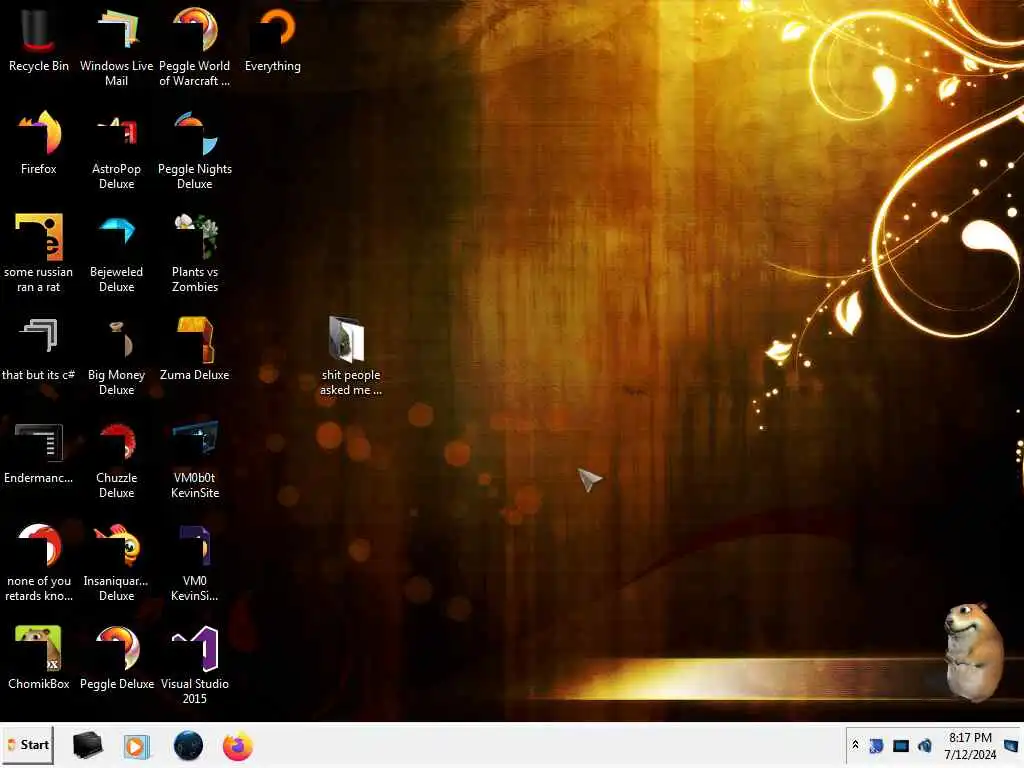The image size is (1024, 768).
Task: Open the Visual Studio 2015 shortcut
Action: click(195, 666)
